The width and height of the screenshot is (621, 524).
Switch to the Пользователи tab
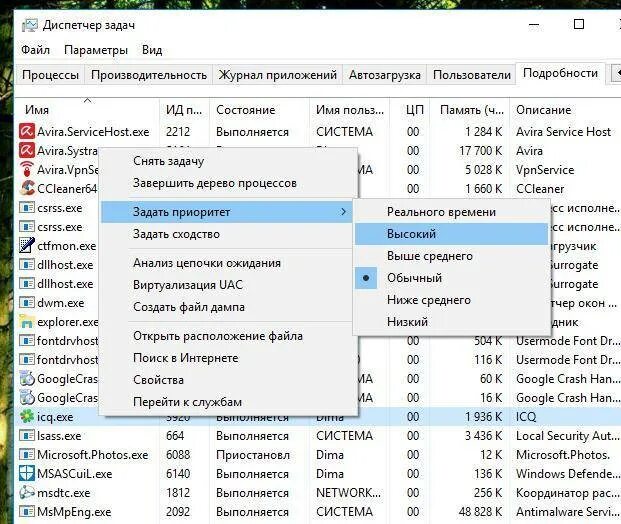pos(472,75)
